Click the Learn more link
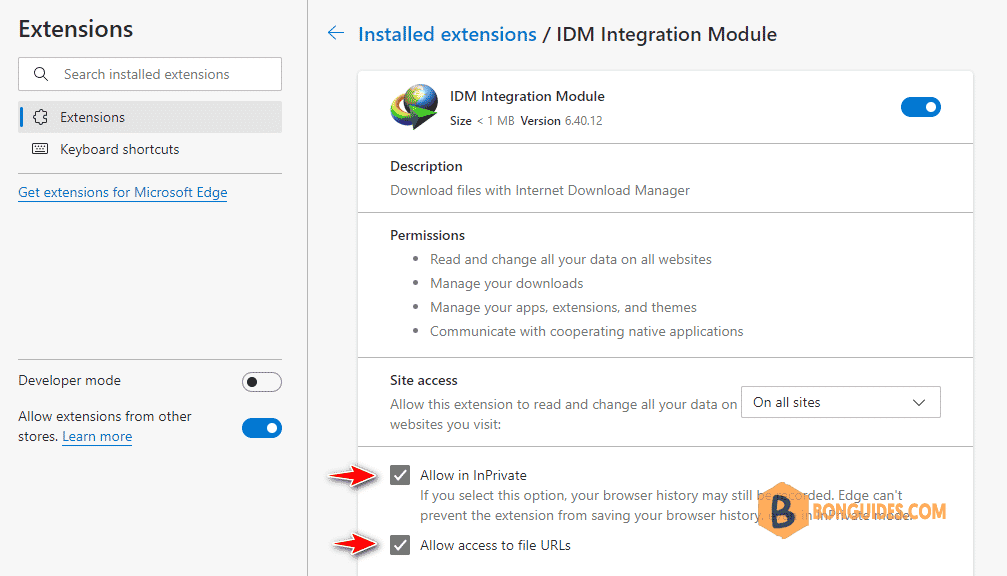Viewport: 1007px width, 576px height. point(96,436)
